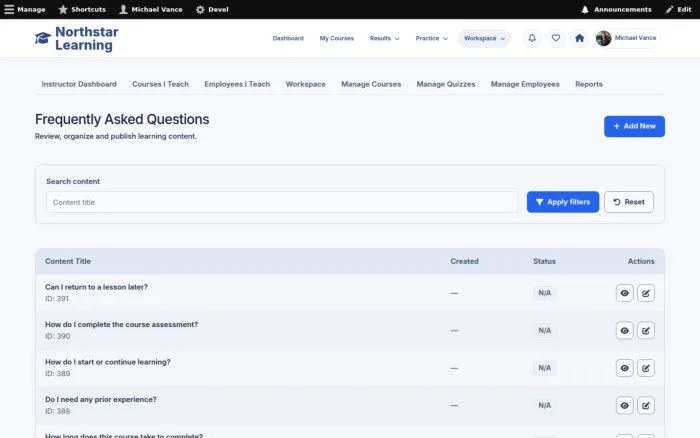Click the Add New button
The width and height of the screenshot is (700, 438).
point(634,126)
